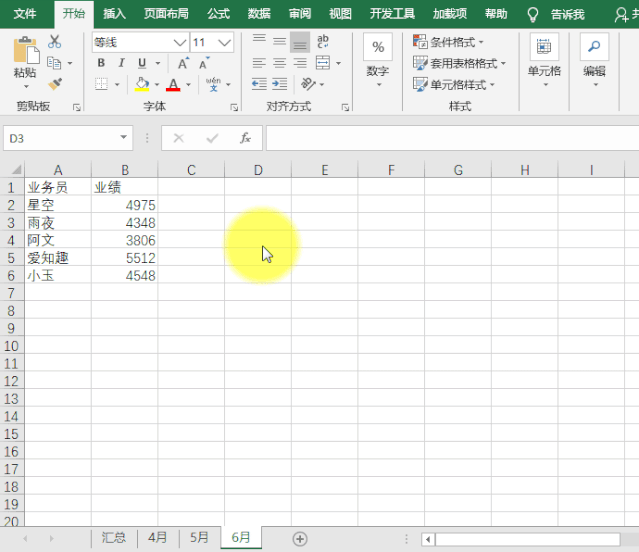Select the Format Painter brush icon
639x552 pixels.
55,84
